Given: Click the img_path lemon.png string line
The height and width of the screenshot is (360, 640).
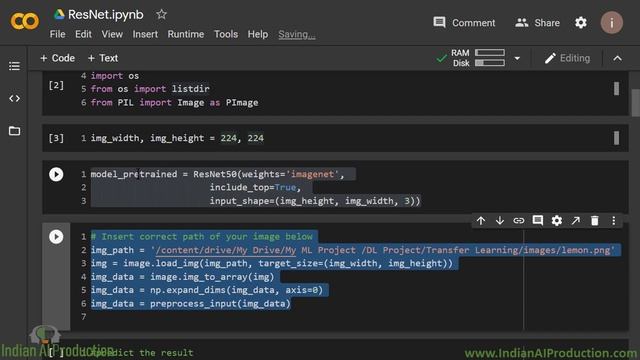Looking at the screenshot, I should point(353,250).
